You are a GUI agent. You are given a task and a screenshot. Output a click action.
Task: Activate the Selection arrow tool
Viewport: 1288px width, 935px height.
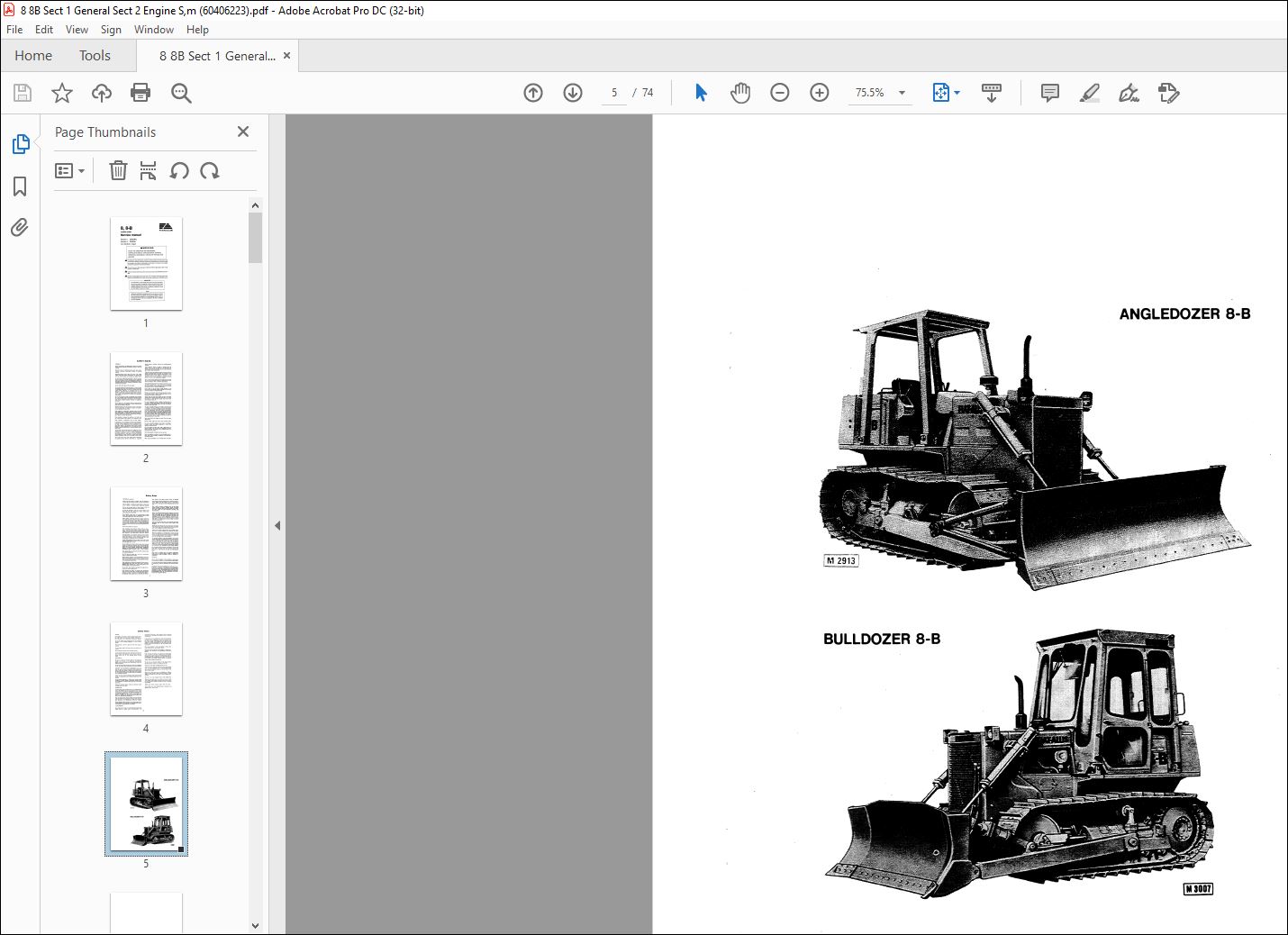pyautogui.click(x=701, y=93)
